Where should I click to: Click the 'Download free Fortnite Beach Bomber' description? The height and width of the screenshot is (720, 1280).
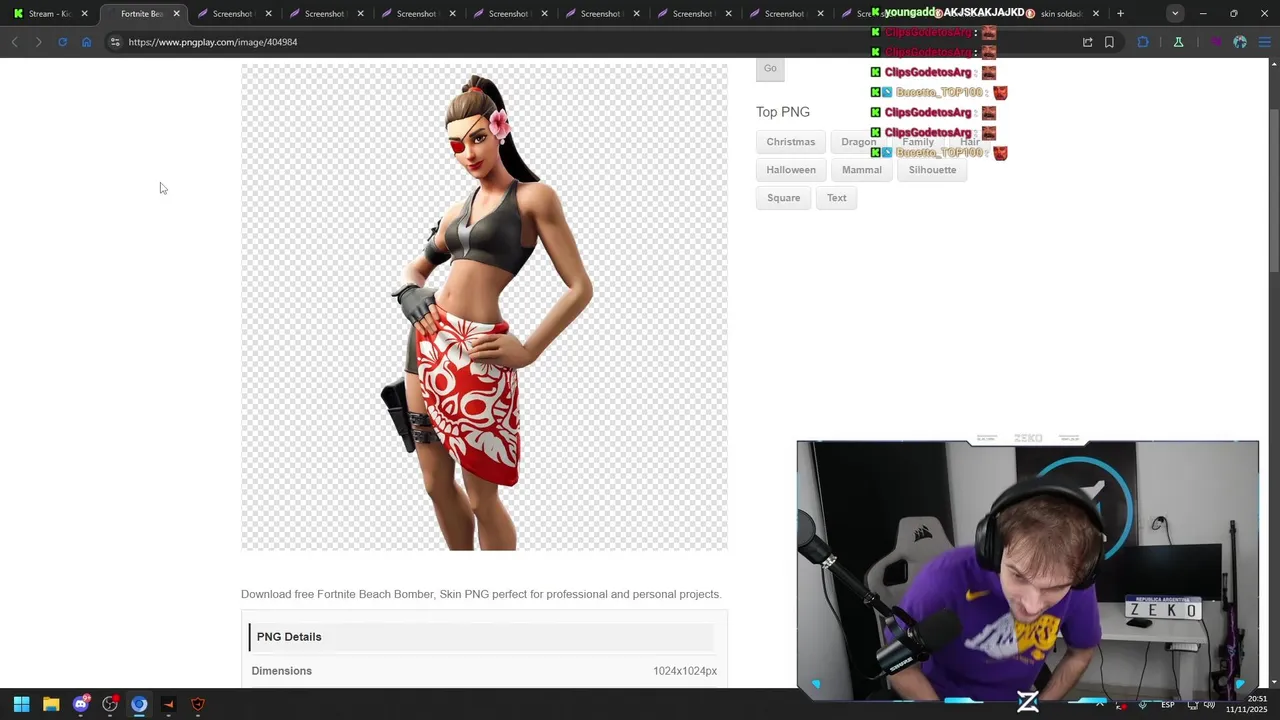pyautogui.click(x=481, y=594)
